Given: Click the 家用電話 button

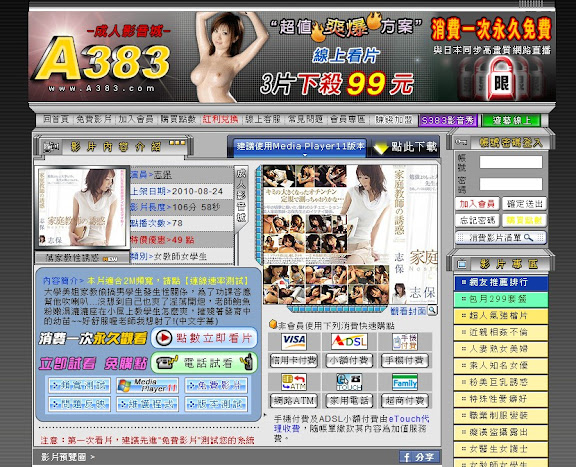Looking at the screenshot, I should coord(349,400).
